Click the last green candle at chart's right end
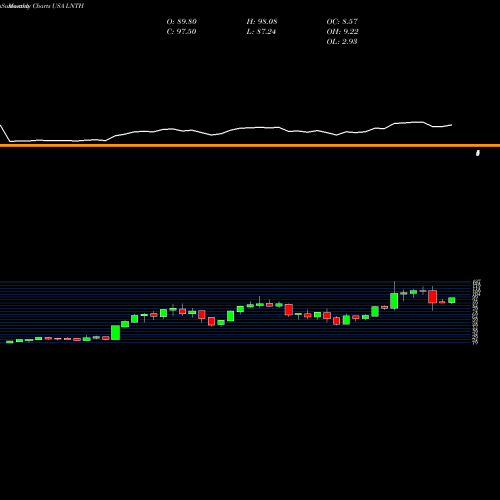This screenshot has height=500, width=500. (452, 300)
